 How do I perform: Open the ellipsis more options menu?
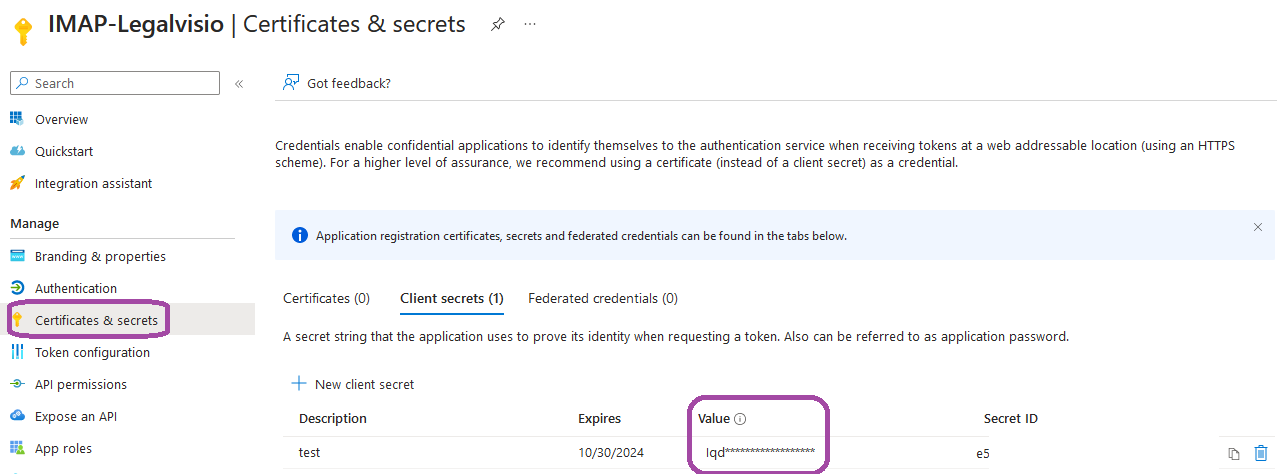(530, 25)
